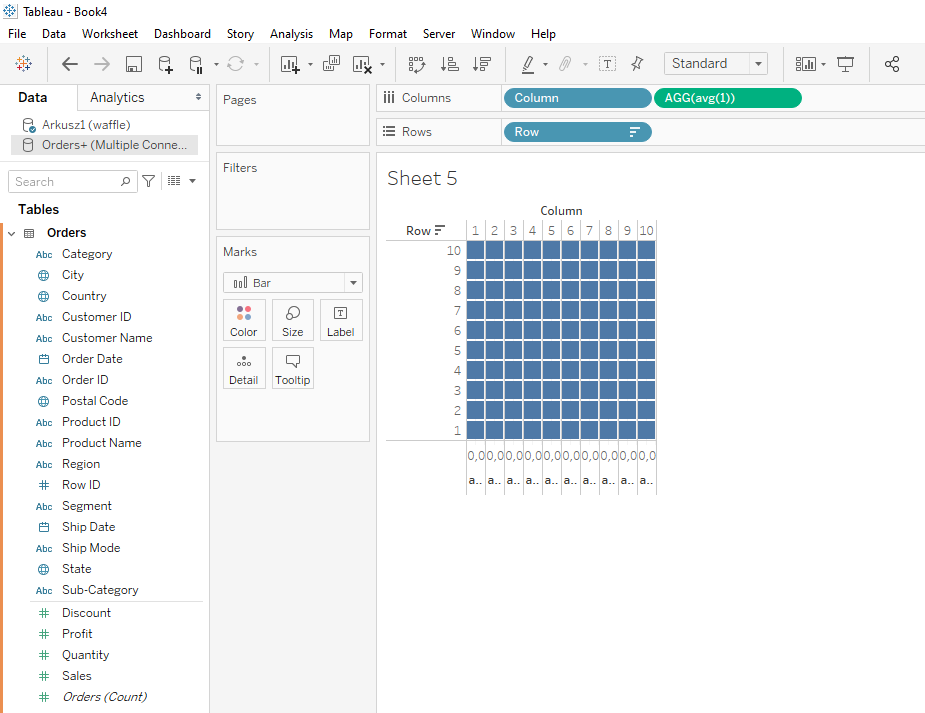This screenshot has height=713, width=925.
Task: Toggle the Fix Axes pin icon
Action: pyautogui.click(x=637, y=64)
